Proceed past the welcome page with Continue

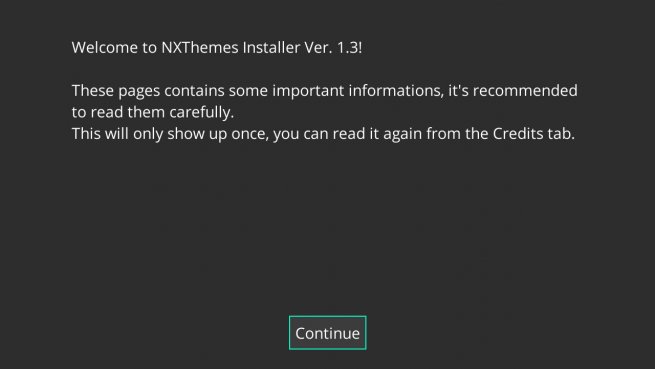pos(328,333)
